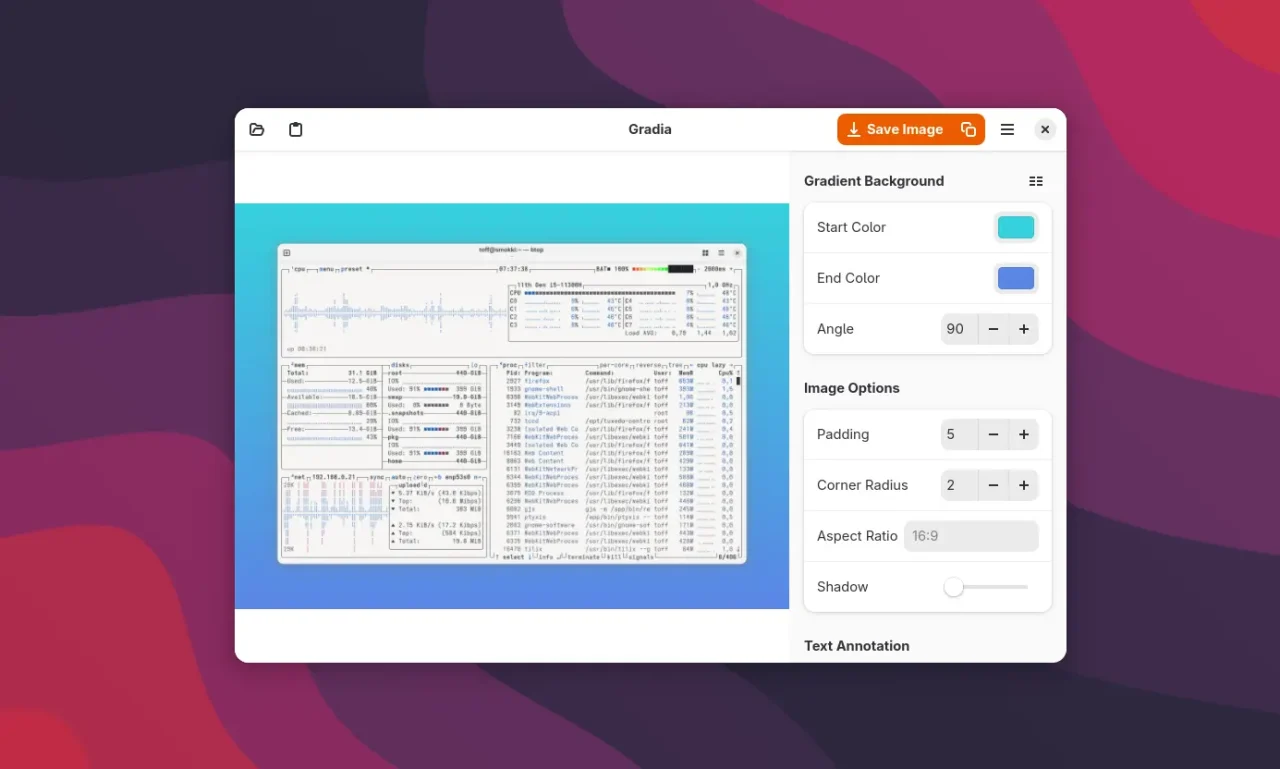The height and width of the screenshot is (769, 1280).
Task: Click the Aspect Ratio input field
Action: pos(970,536)
